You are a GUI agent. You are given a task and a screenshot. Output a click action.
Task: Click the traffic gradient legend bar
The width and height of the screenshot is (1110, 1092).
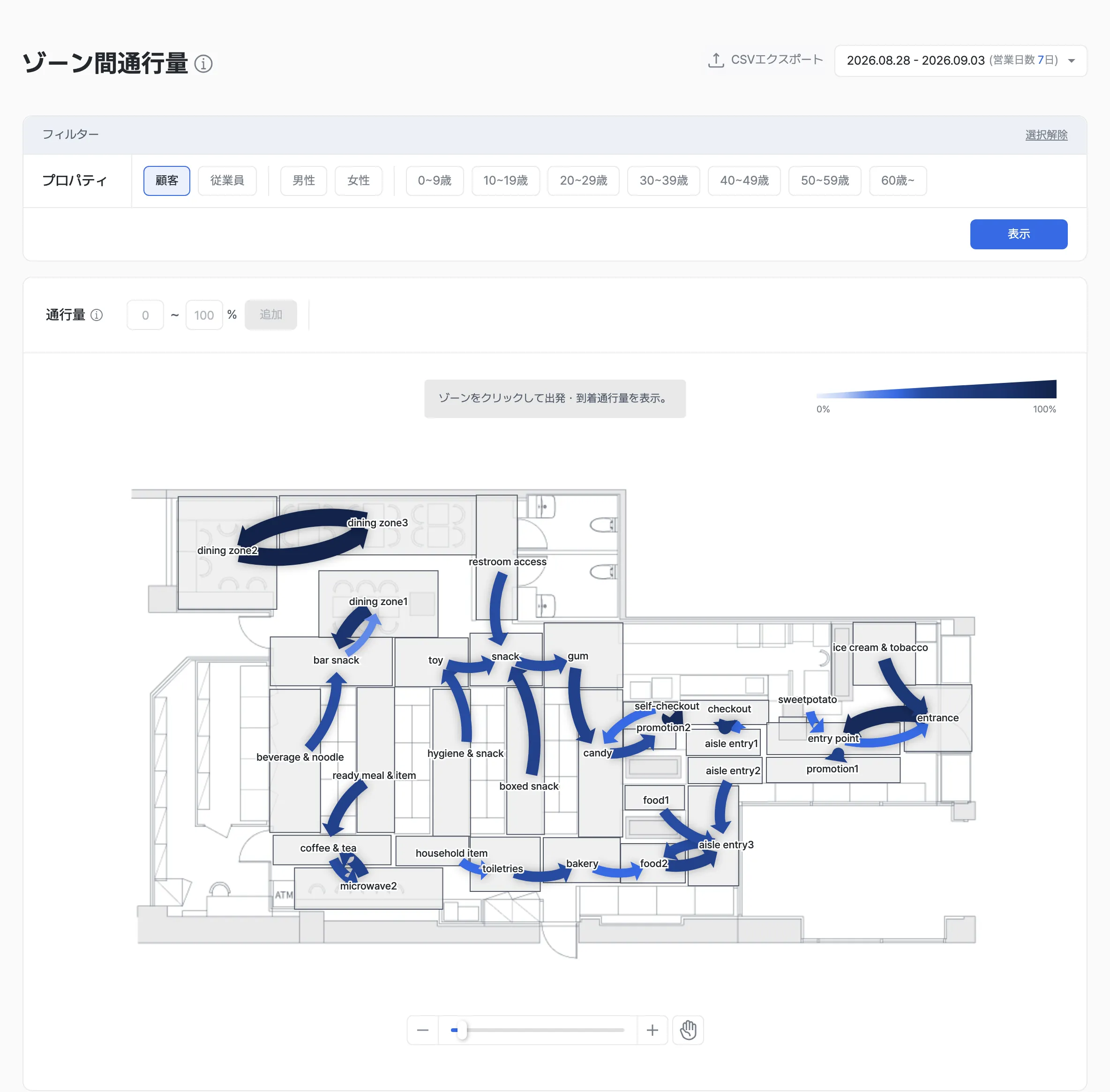pyautogui.click(x=936, y=389)
